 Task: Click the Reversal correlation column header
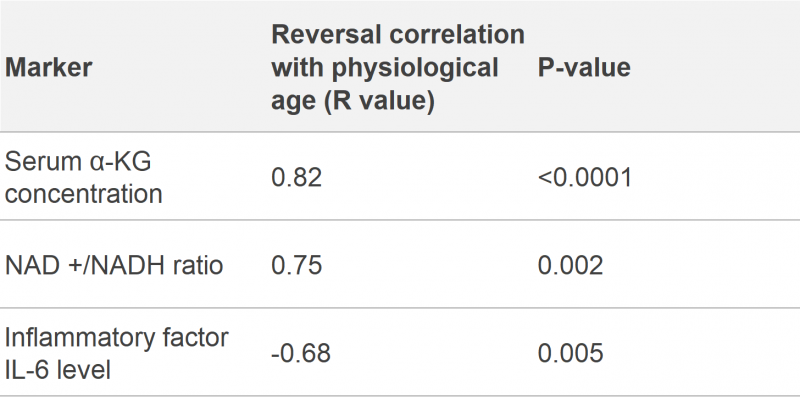pyautogui.click(x=398, y=67)
